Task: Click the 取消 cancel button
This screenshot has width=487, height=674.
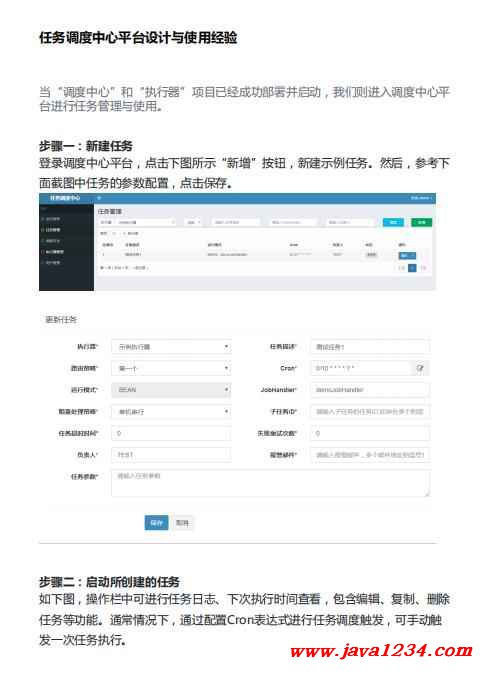Action: click(182, 523)
